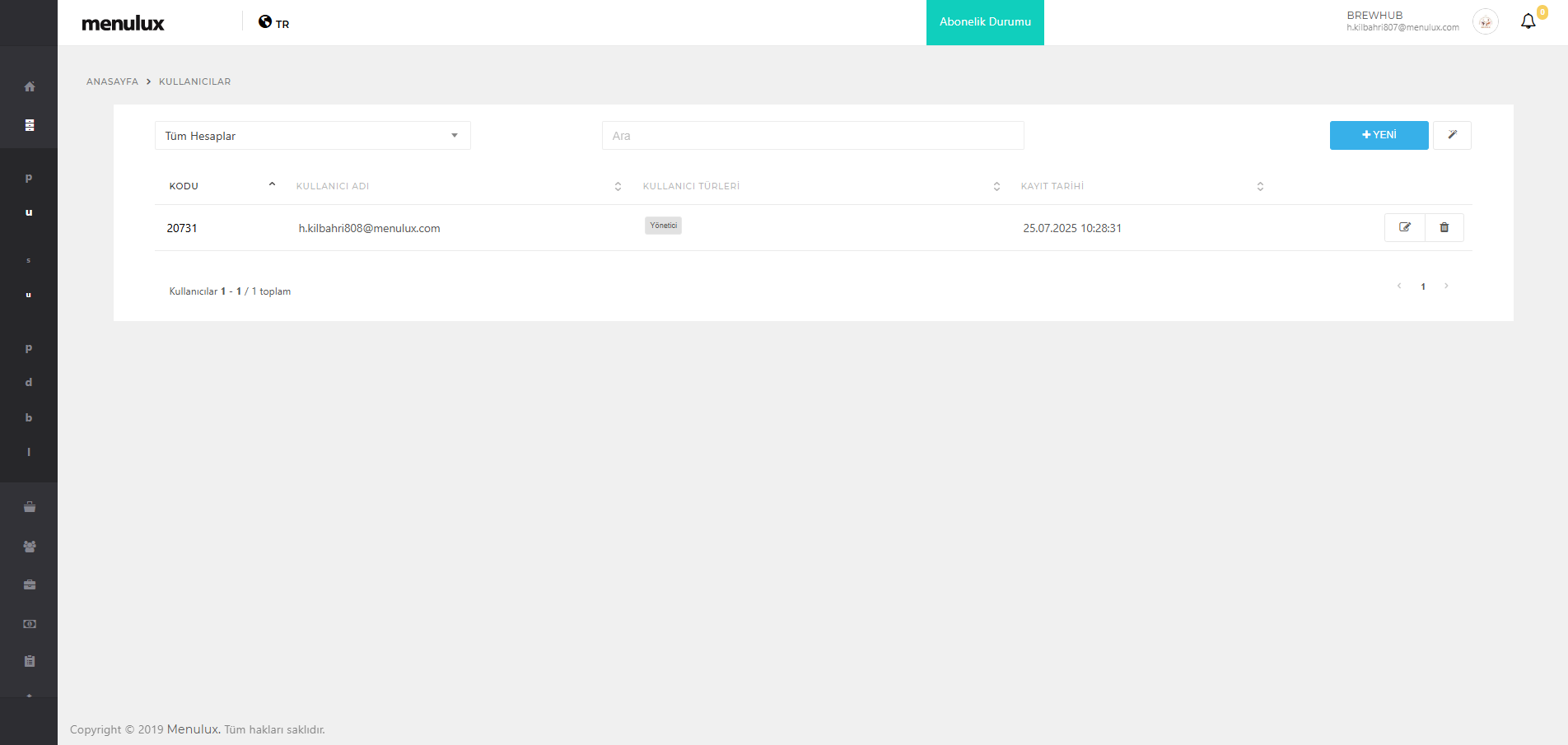Open the Tüm Hesaplar dropdown

(x=312, y=136)
